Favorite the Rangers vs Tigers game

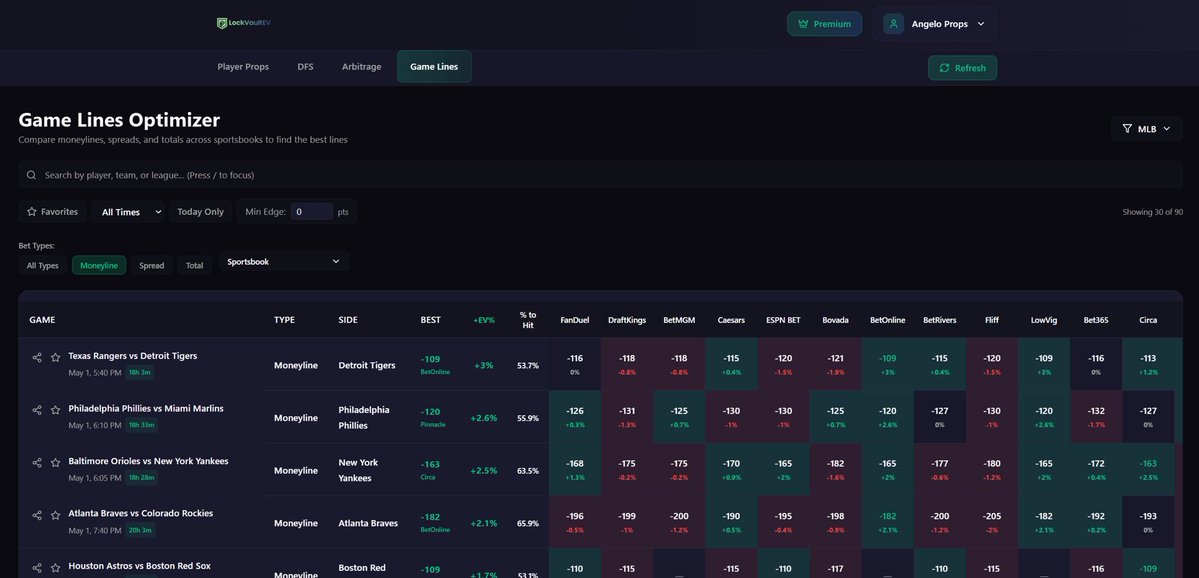[x=56, y=357]
